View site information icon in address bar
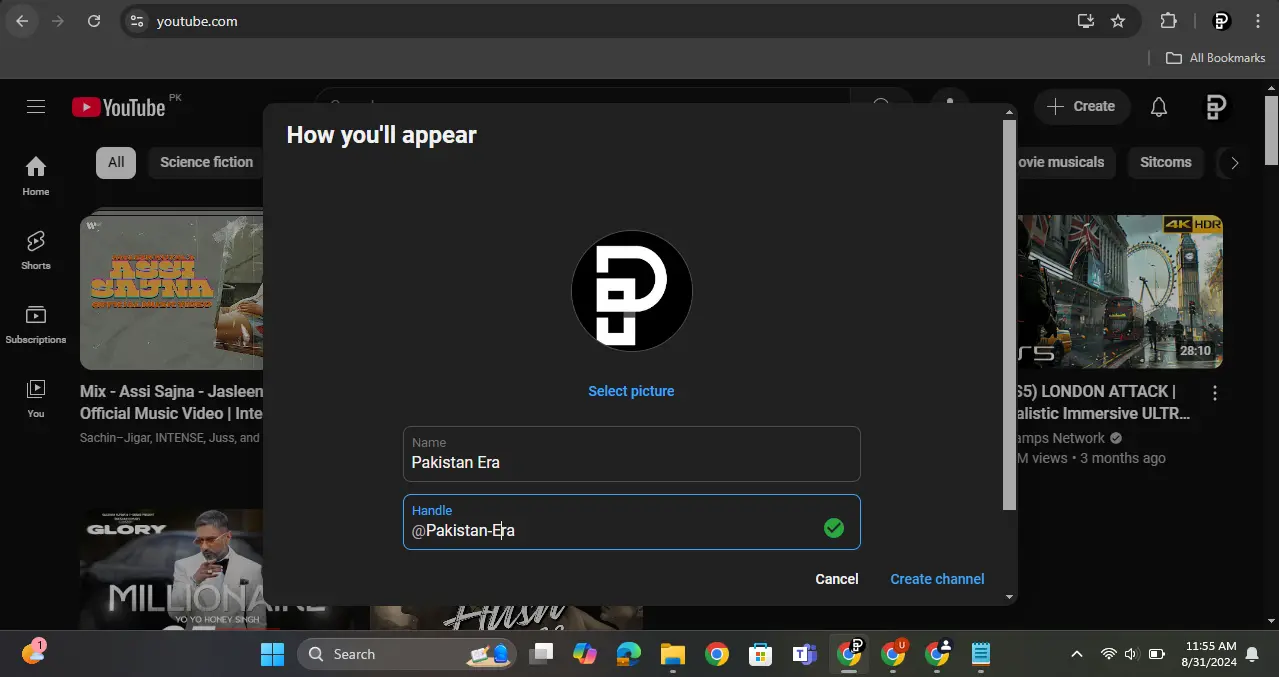This screenshot has width=1279, height=677. (x=137, y=21)
